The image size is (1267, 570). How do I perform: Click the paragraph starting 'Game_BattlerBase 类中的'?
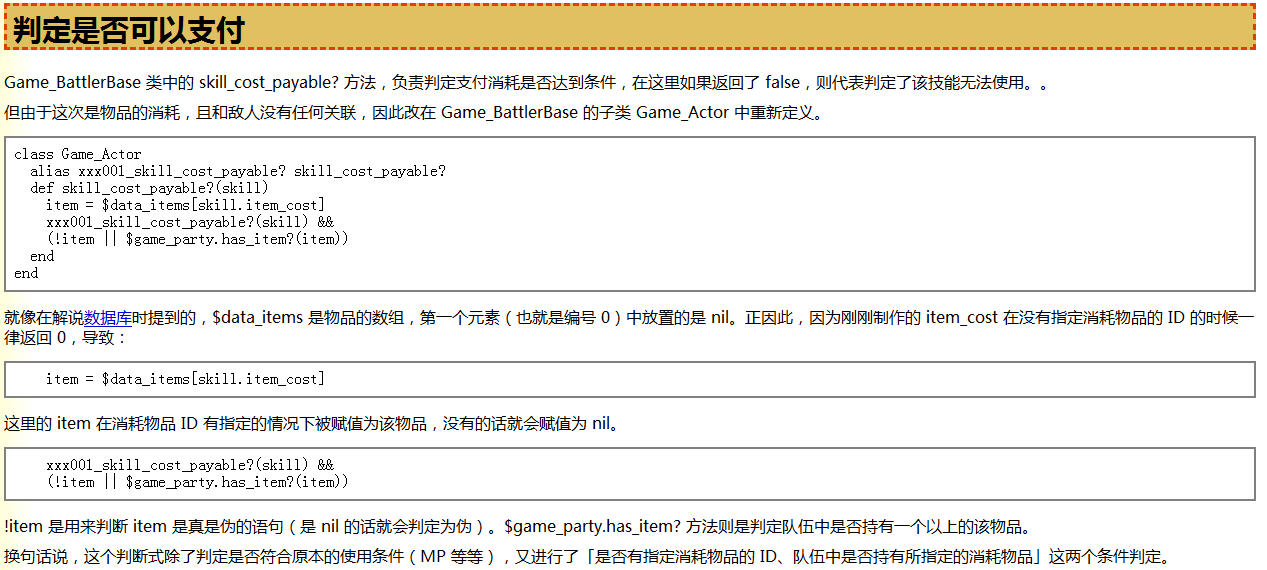click(526, 83)
